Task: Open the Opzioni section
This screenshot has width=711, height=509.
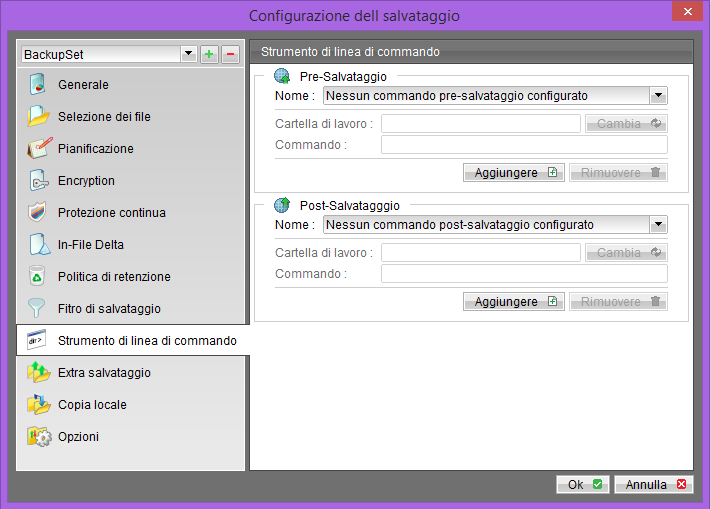Action: [131, 436]
